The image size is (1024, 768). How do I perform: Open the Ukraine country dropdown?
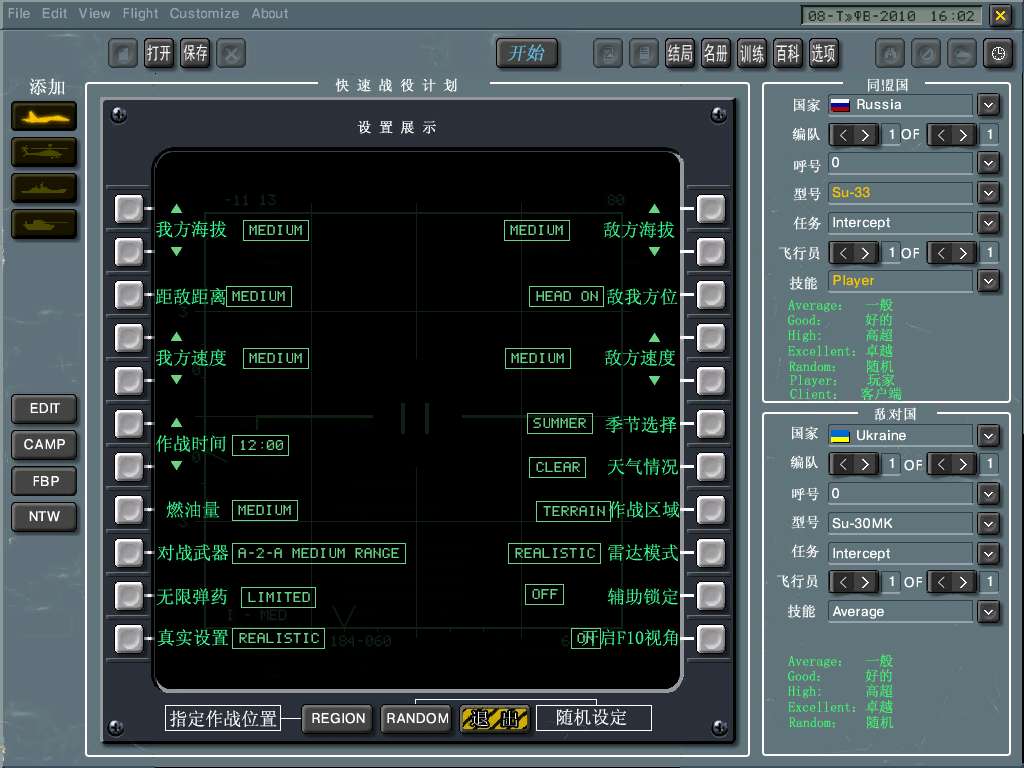988,435
